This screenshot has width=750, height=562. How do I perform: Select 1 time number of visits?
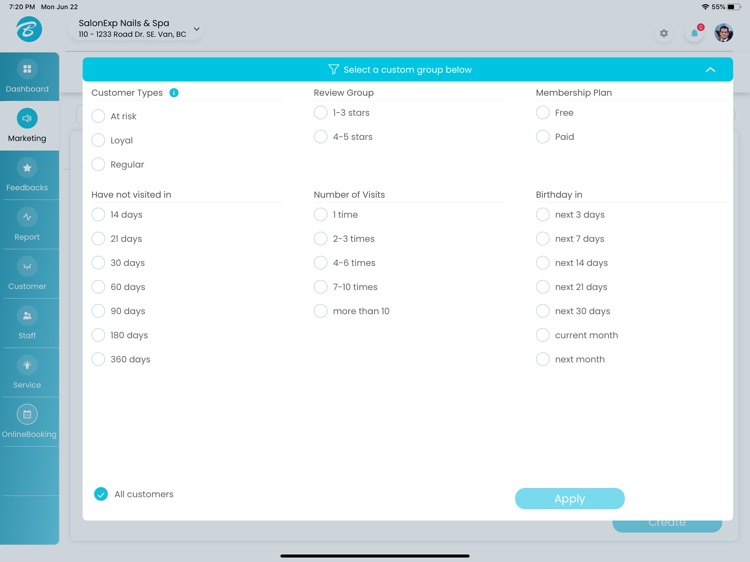coord(320,215)
